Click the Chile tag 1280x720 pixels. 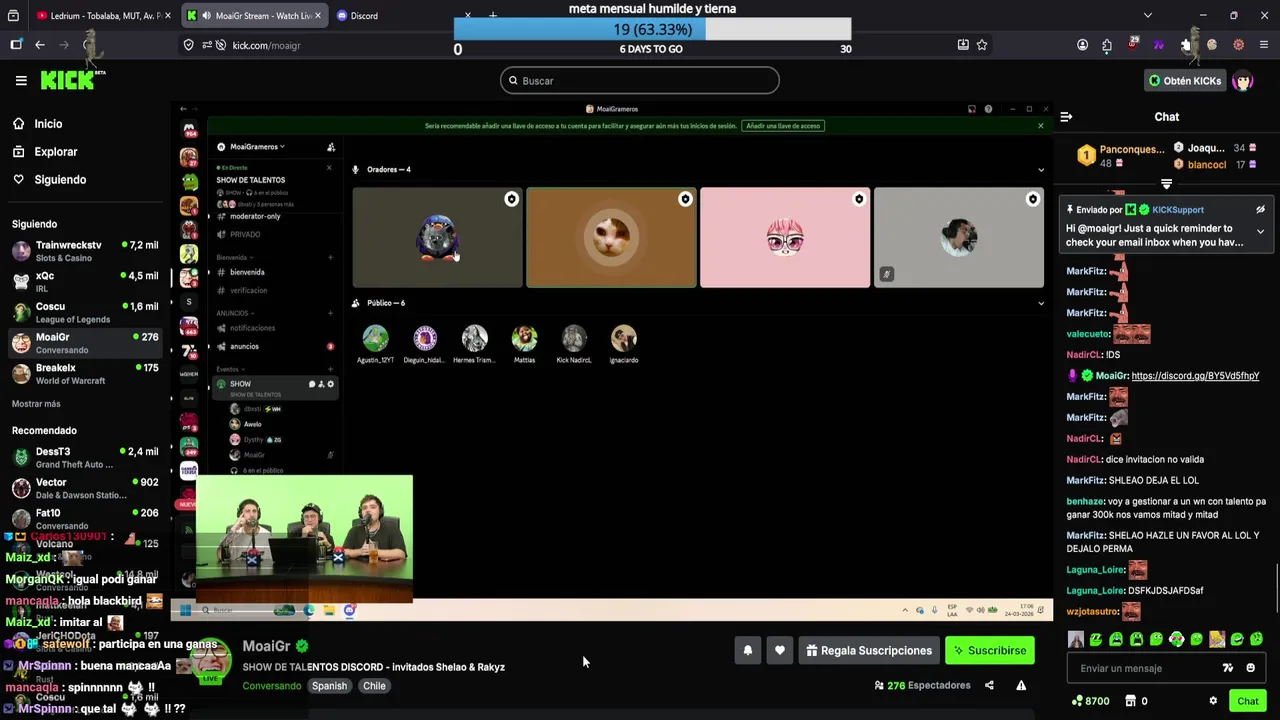coord(374,686)
